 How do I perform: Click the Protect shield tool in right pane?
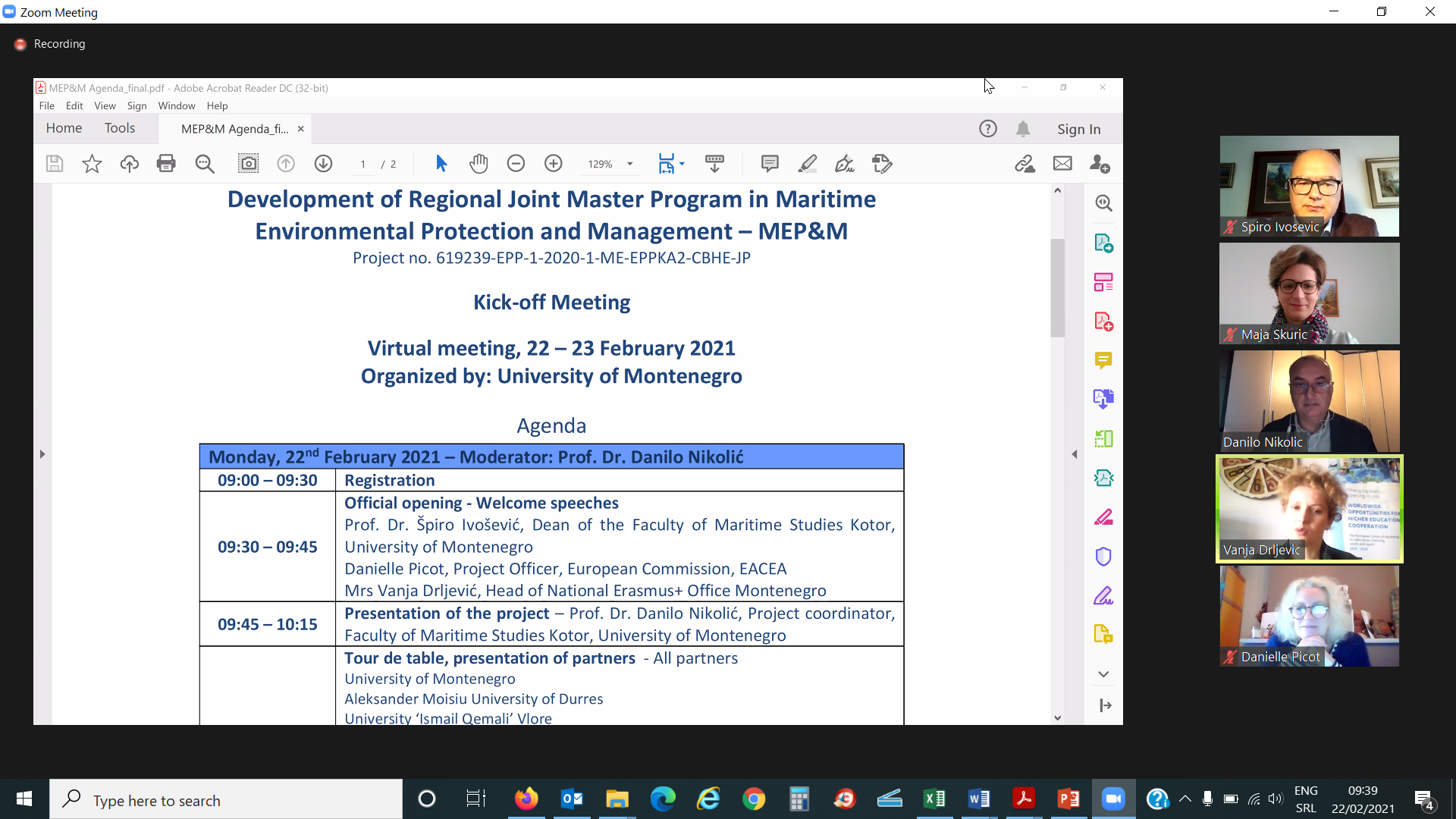(x=1103, y=557)
